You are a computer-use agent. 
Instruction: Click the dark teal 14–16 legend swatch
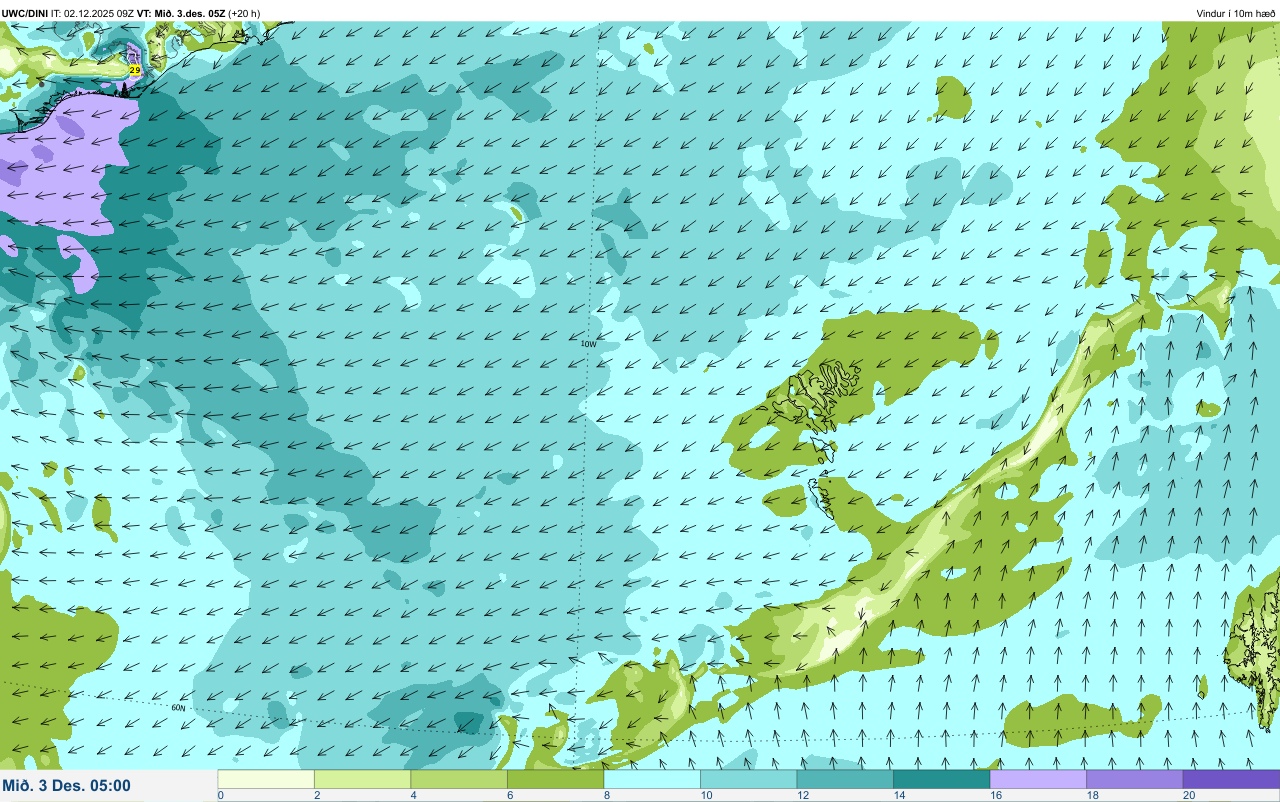(941, 779)
